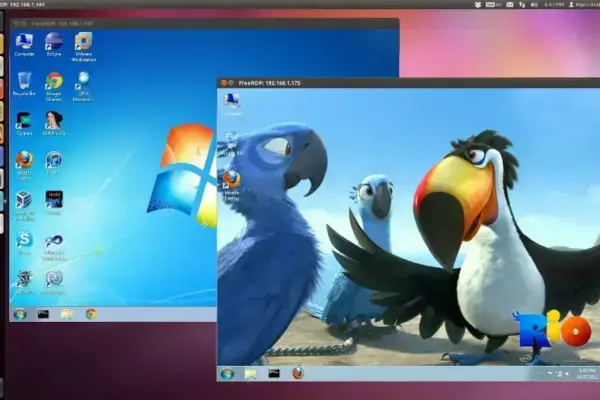Open the command prompt in the left window's taskbar

[43, 314]
